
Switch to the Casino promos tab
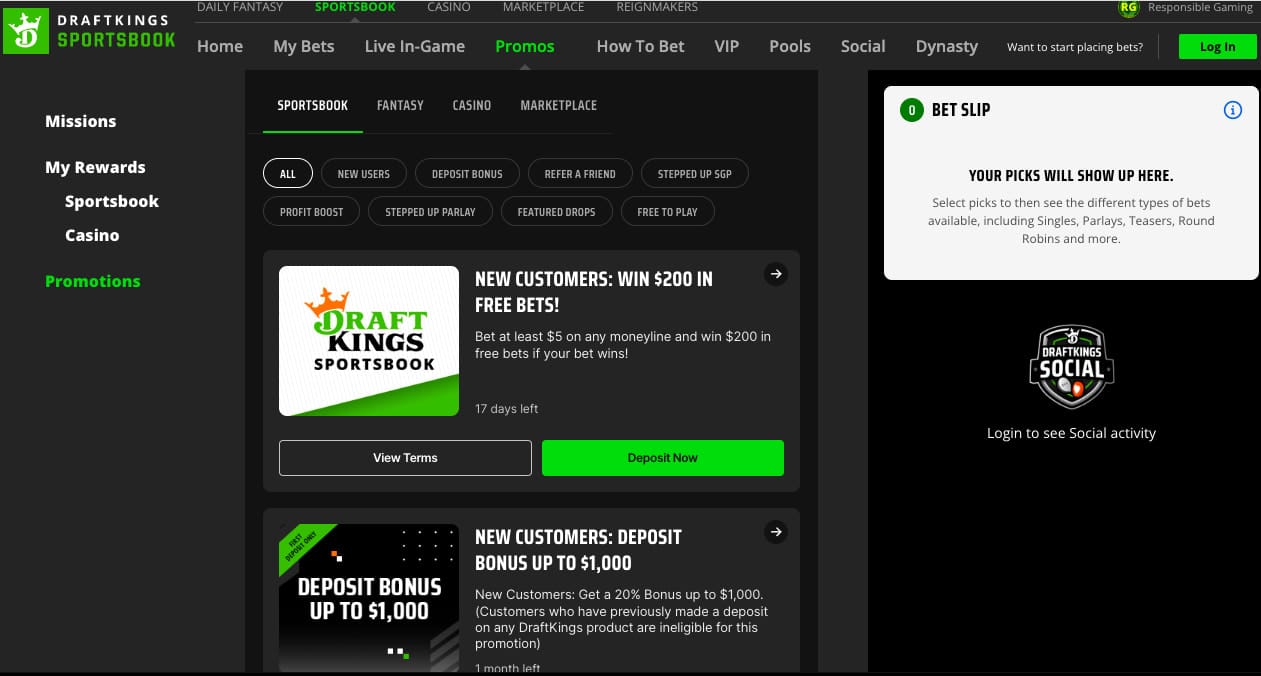(x=472, y=105)
